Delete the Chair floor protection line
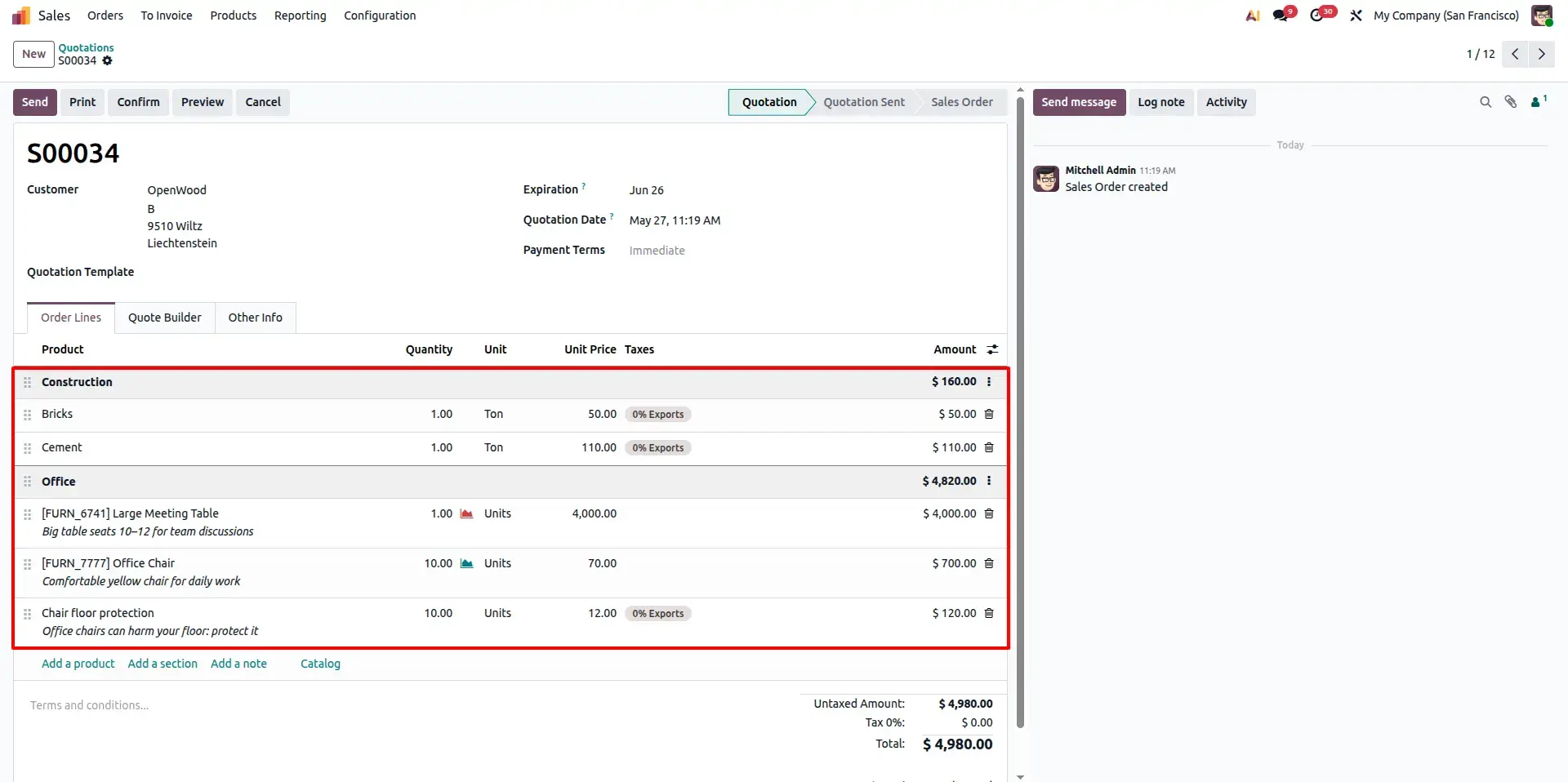Image resolution: width=1568 pixels, height=782 pixels. tap(989, 613)
